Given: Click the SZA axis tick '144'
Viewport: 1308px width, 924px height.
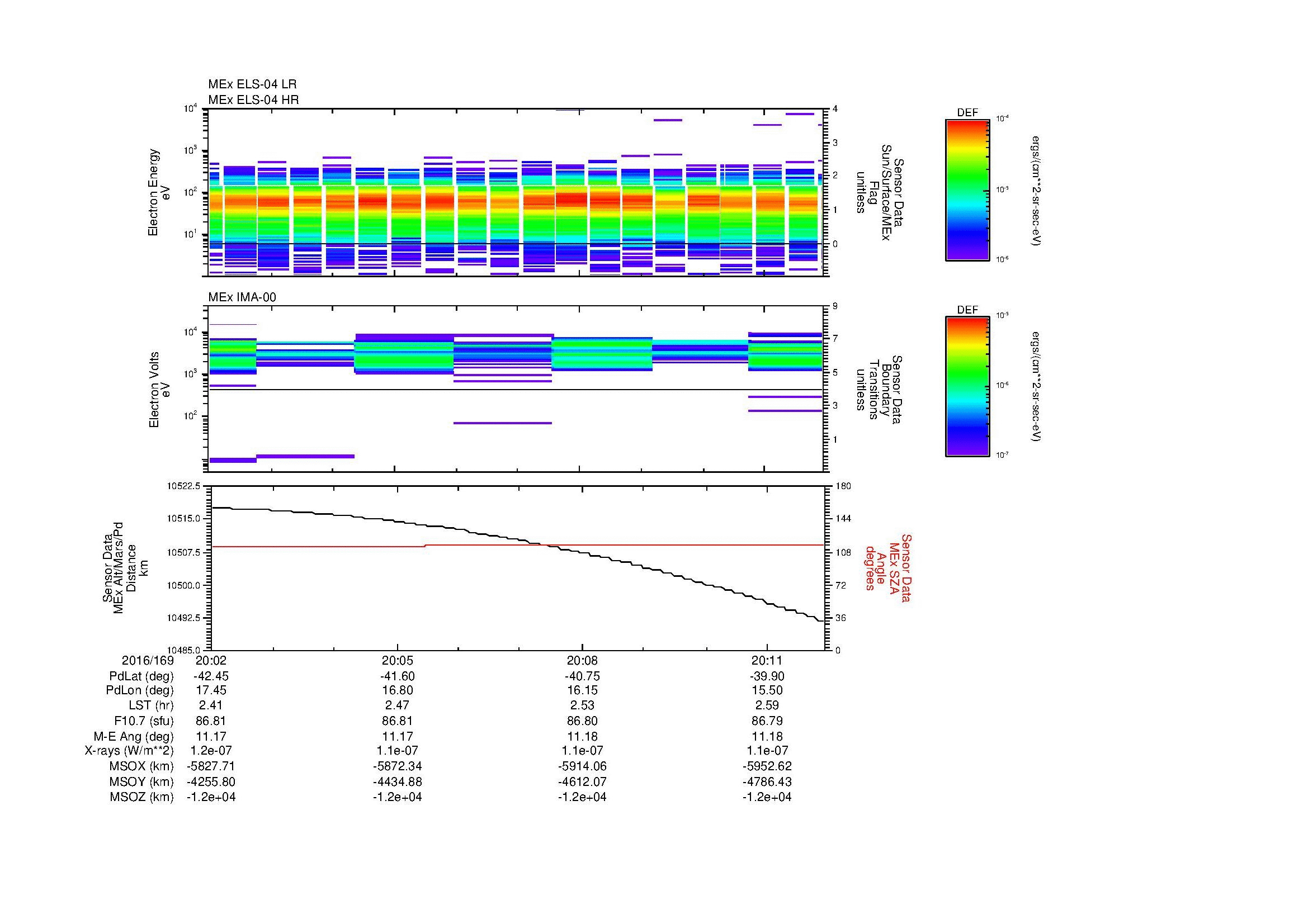Looking at the screenshot, I should tap(843, 519).
